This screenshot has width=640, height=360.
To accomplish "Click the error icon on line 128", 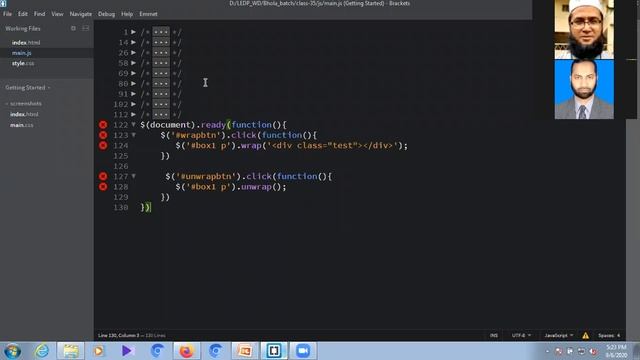I will pyautogui.click(x=103, y=187).
